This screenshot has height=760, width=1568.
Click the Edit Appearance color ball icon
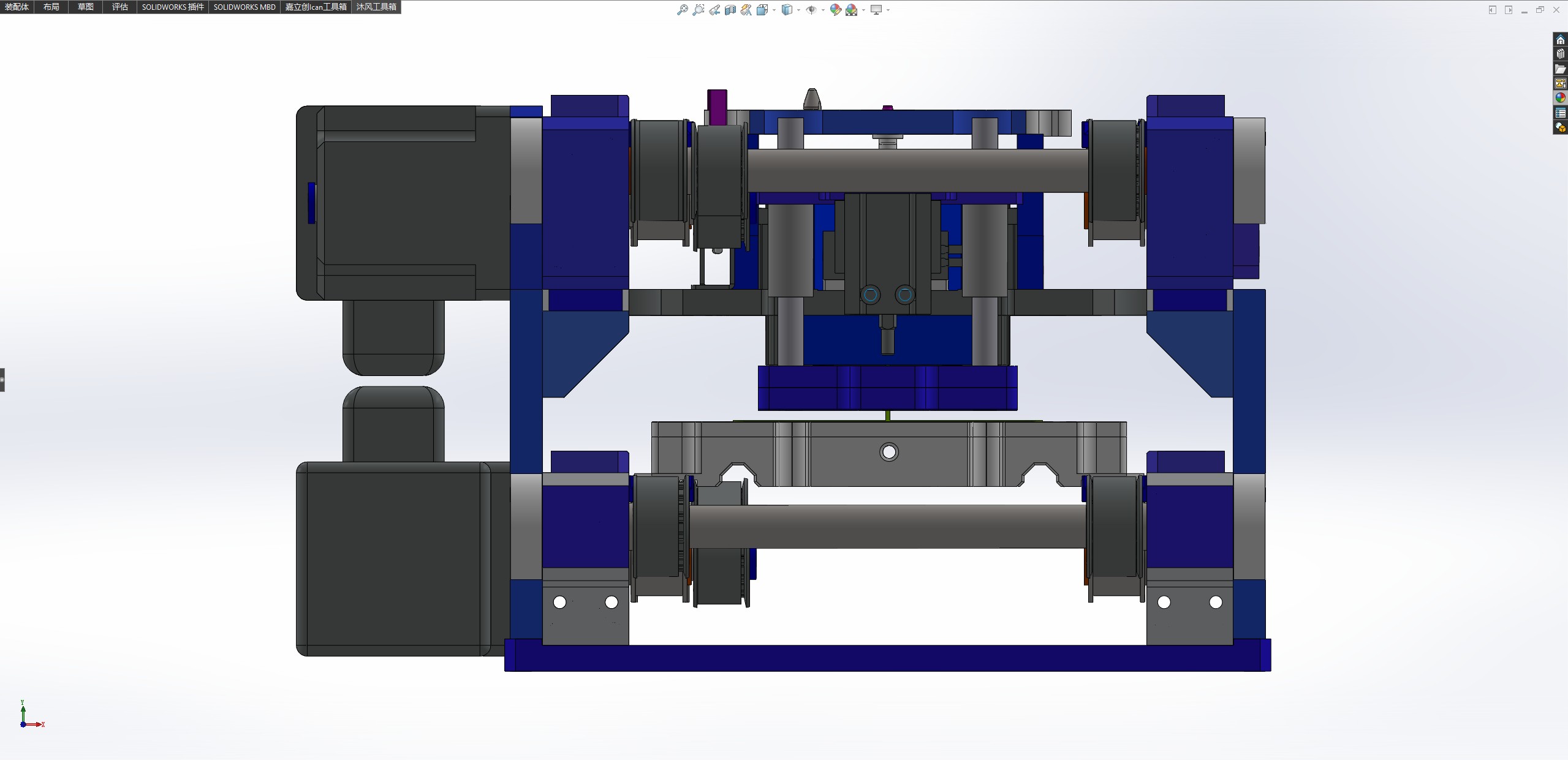835,10
